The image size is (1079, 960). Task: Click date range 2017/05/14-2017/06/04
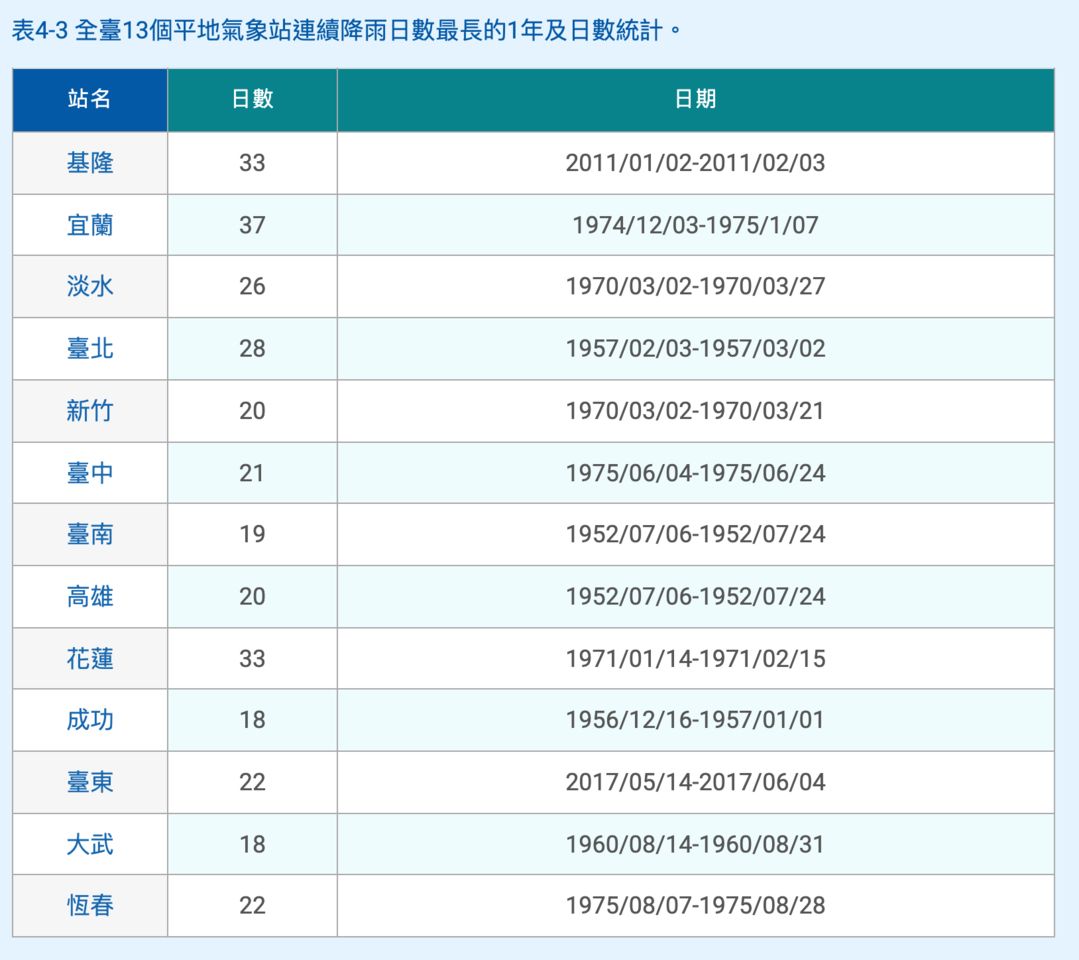pos(695,782)
